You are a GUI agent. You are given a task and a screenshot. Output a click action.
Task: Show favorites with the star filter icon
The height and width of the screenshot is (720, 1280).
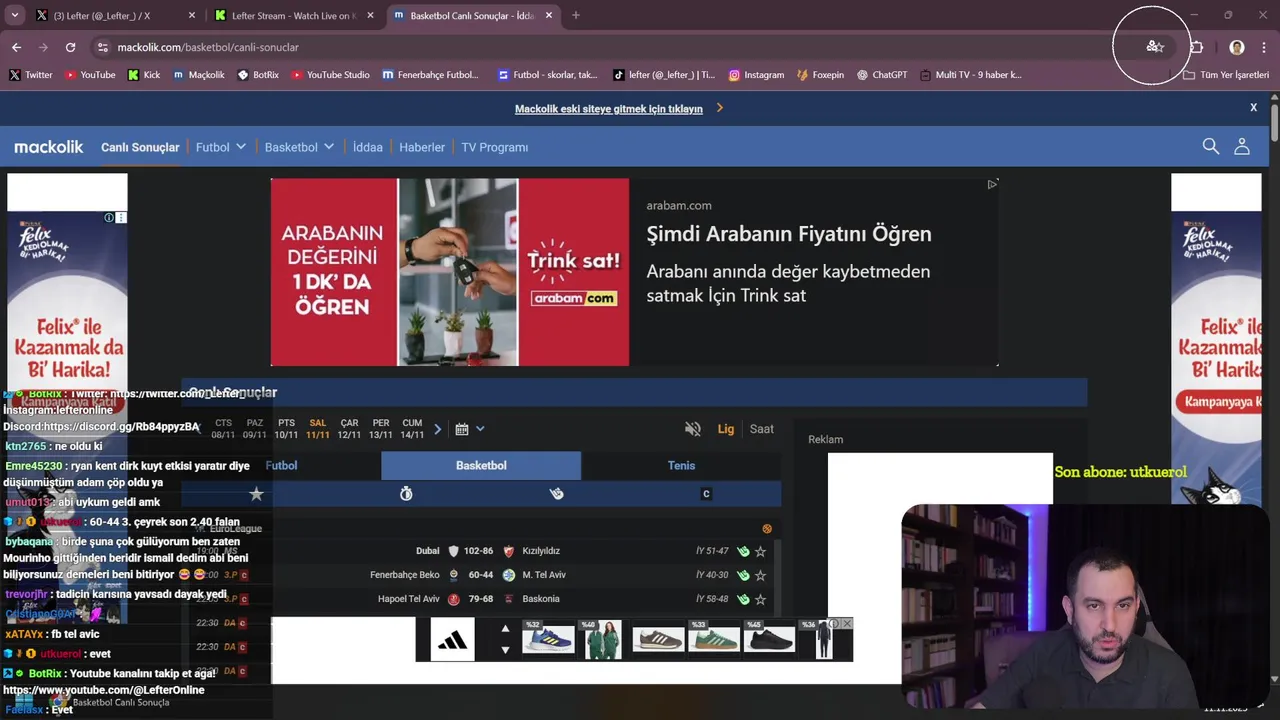click(256, 494)
